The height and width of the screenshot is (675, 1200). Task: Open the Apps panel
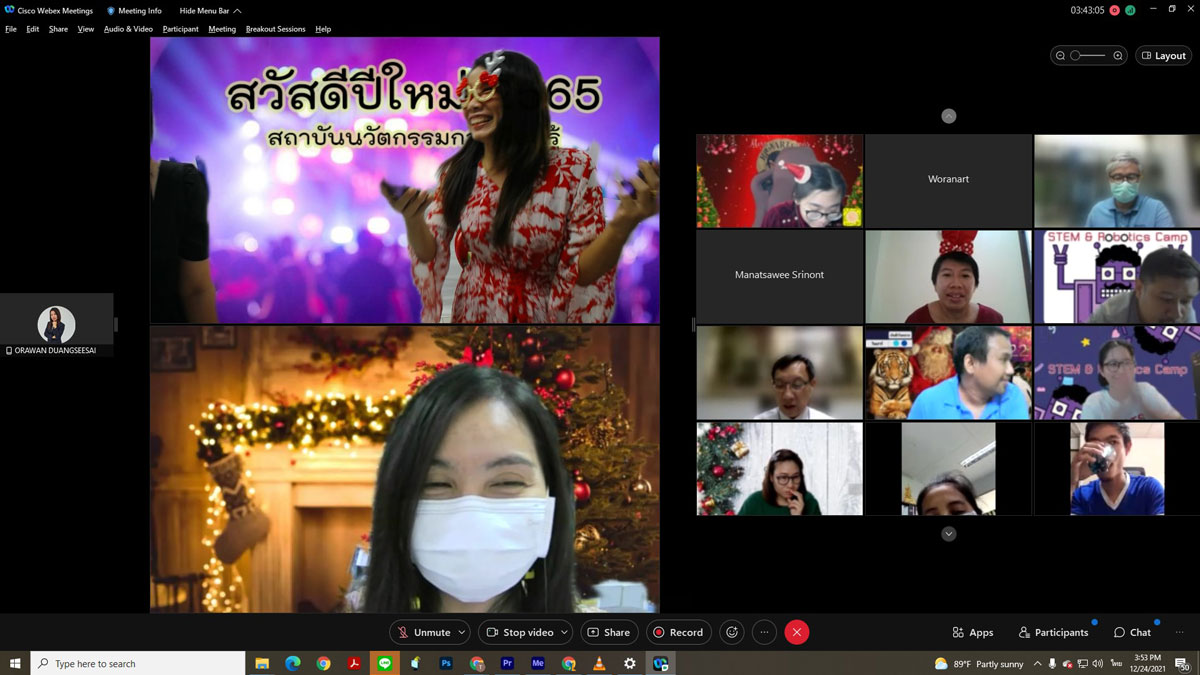972,632
